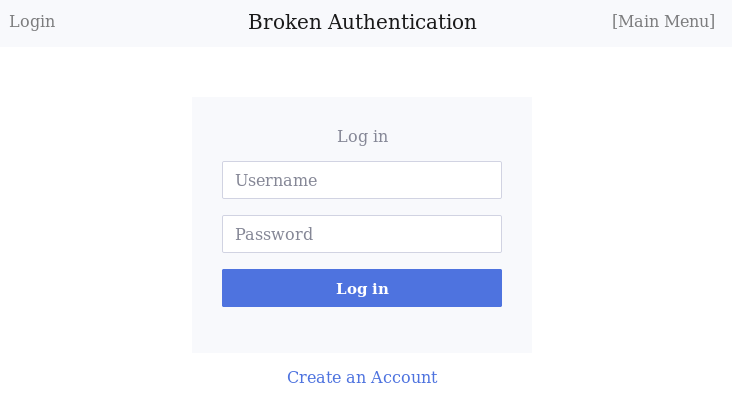Focus the Username text box
732x409 pixels.
(x=361, y=180)
